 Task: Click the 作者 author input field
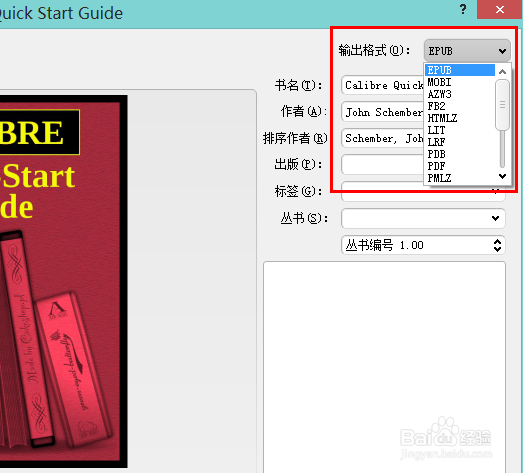point(383,112)
